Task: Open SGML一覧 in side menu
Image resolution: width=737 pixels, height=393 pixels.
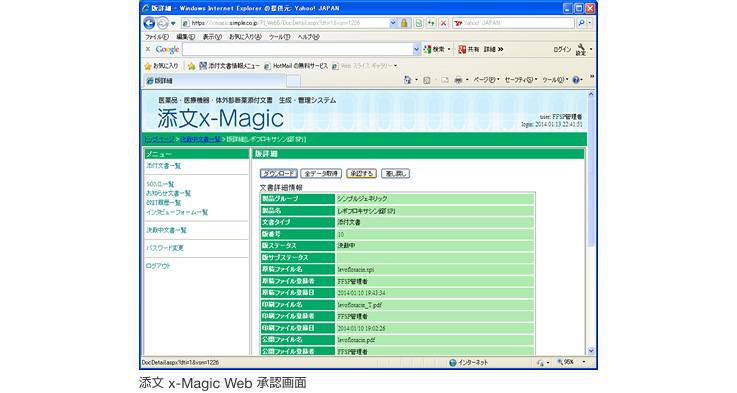Action: tap(160, 184)
